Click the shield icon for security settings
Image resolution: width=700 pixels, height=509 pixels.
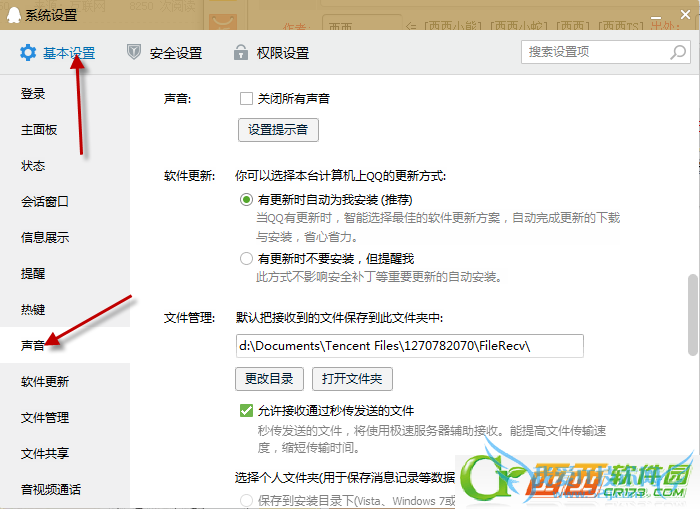[133, 52]
